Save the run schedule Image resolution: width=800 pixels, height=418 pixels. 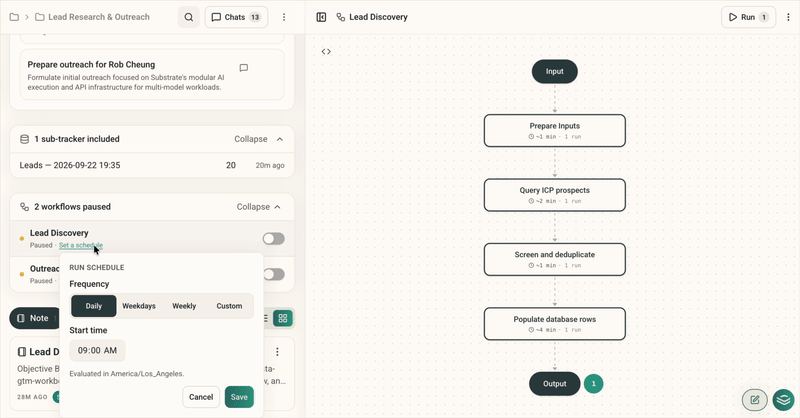tap(239, 397)
